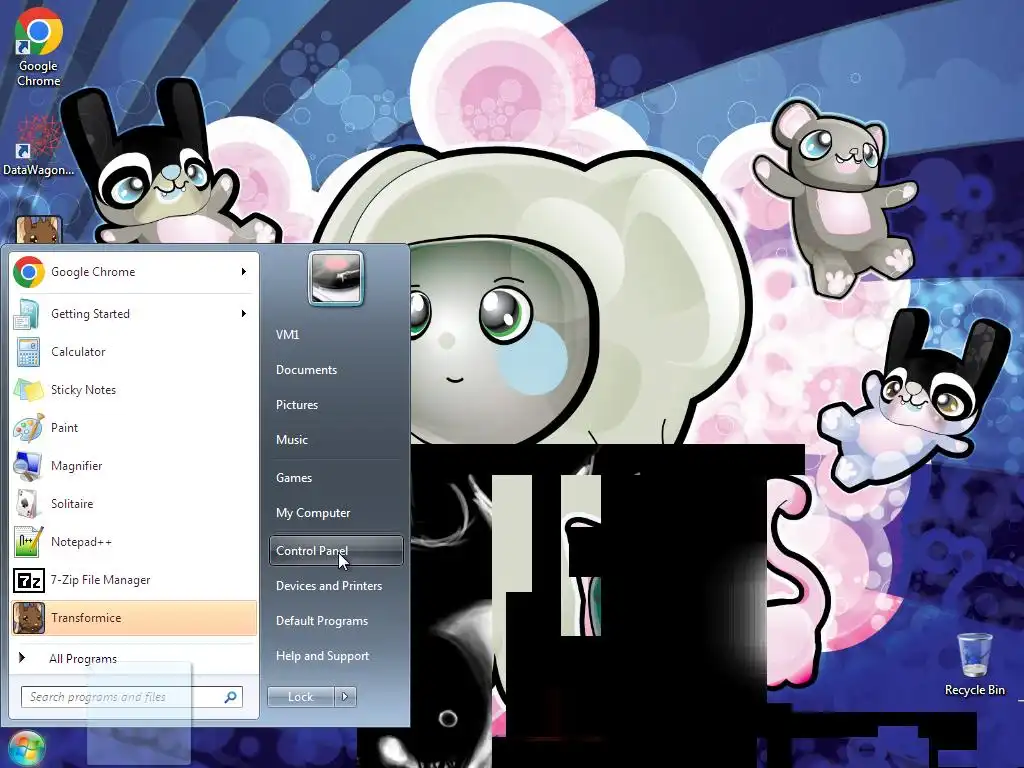Select the Notepad++ label
1024x768 pixels.
(82, 542)
